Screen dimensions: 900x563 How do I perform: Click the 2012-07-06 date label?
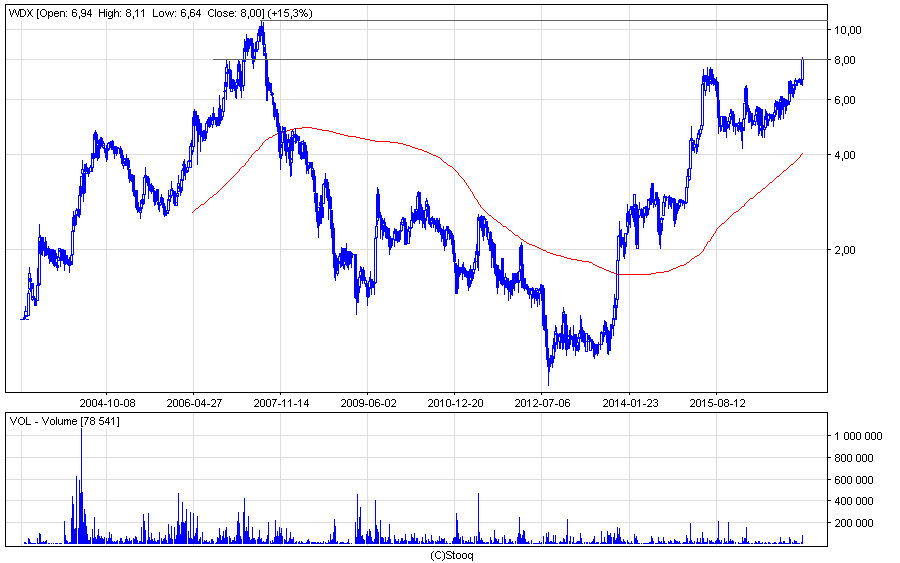(542, 403)
